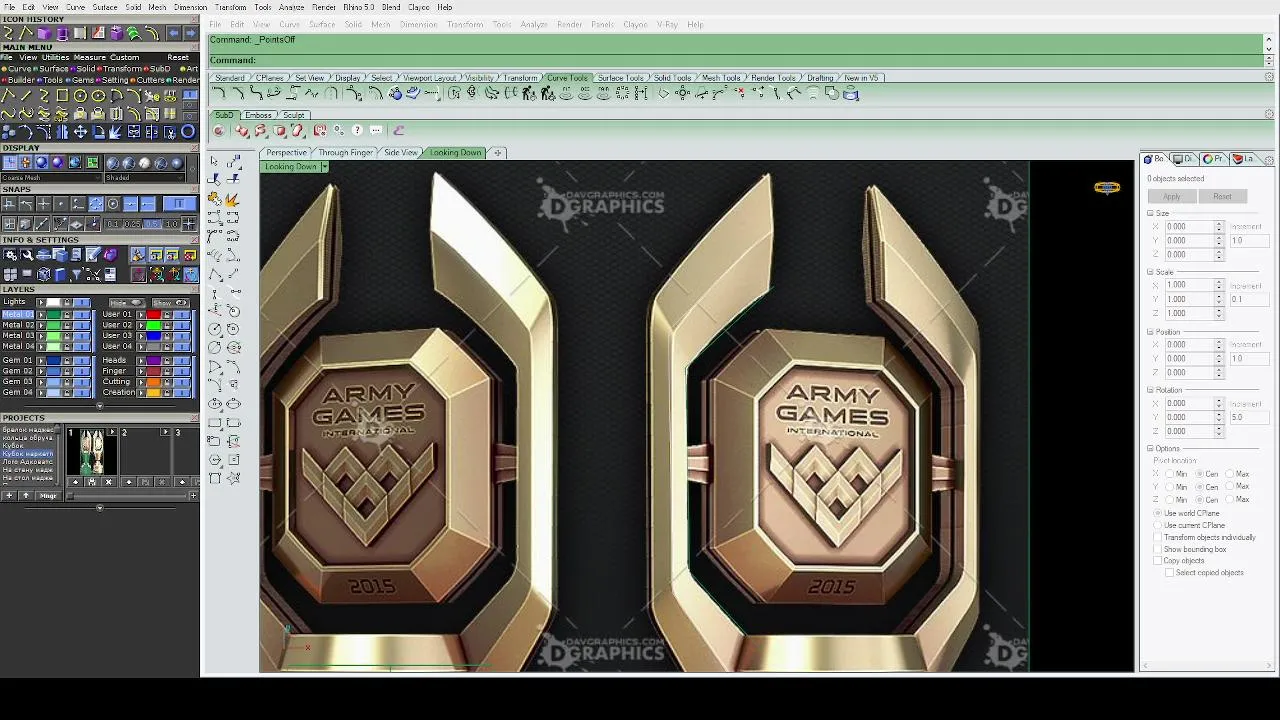Open the Gems category in Main Menu
1280x720 pixels.
pos(82,80)
